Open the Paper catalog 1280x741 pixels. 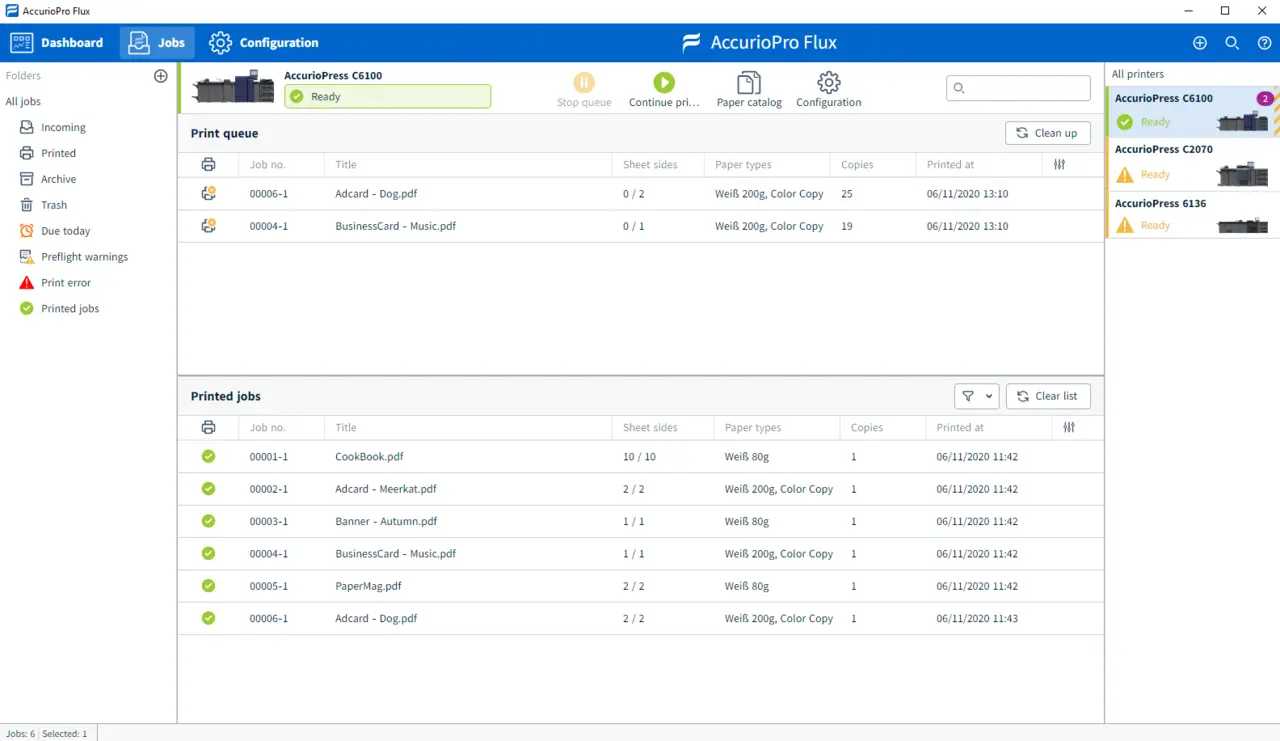point(749,89)
